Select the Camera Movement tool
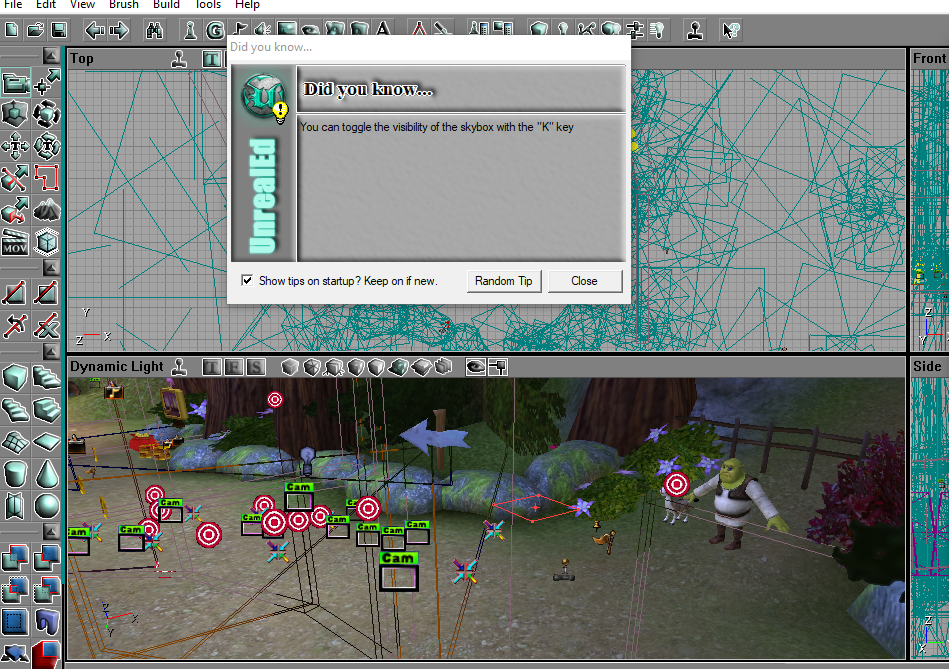 click(x=15, y=83)
